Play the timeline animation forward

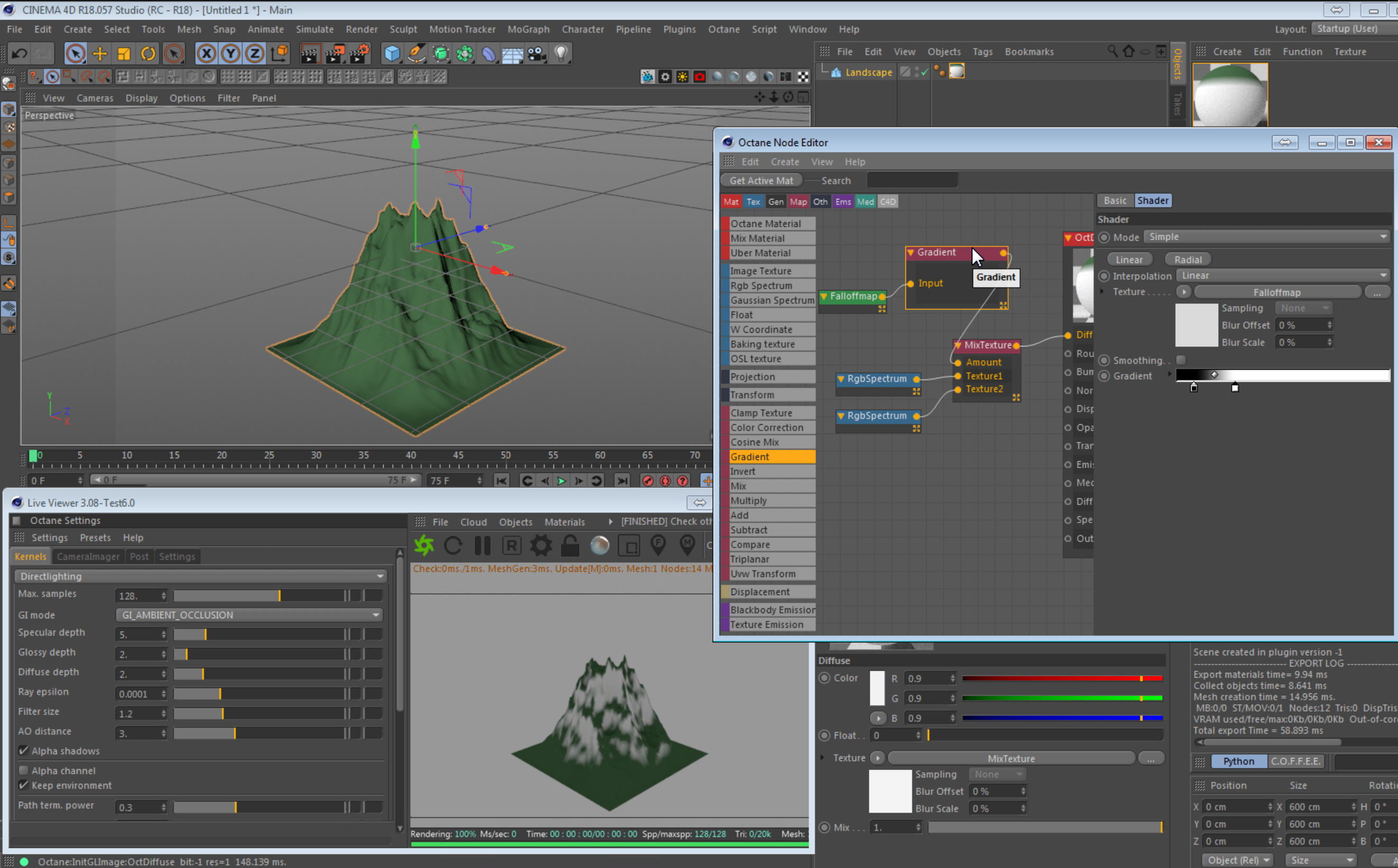click(x=561, y=480)
